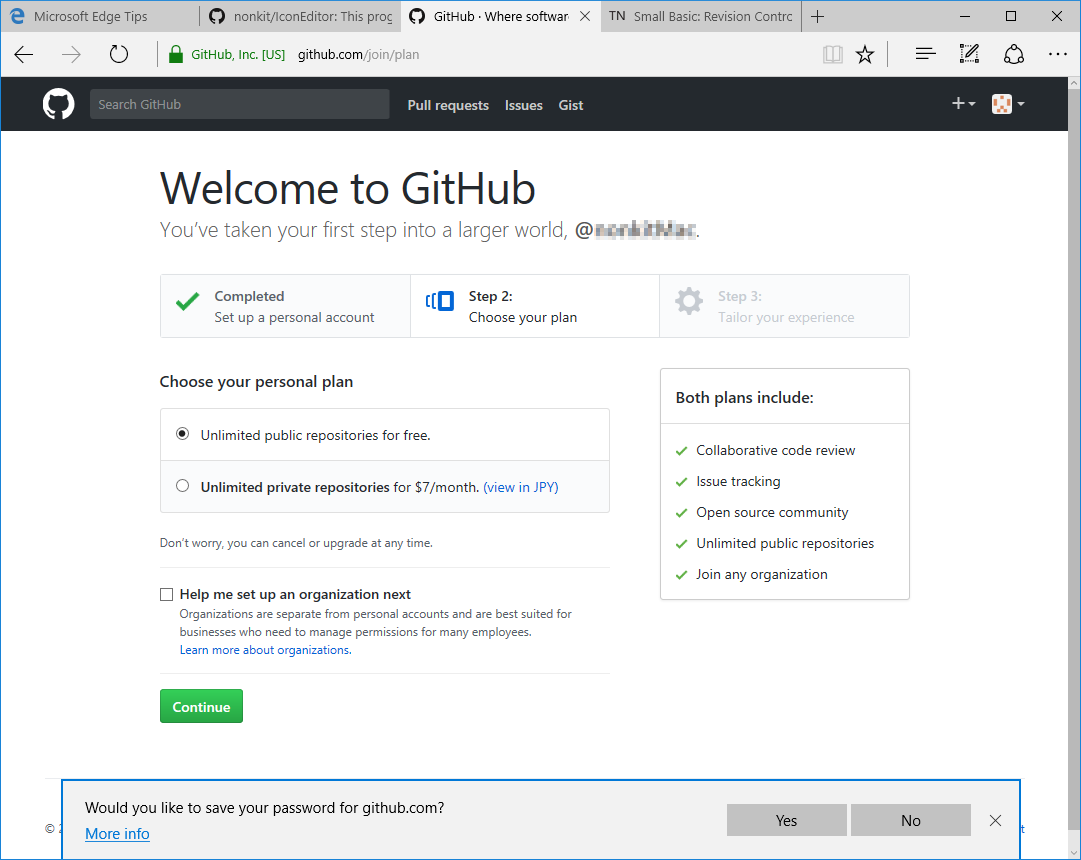Viewport: 1081px width, 860px height.
Task: Switch to Microsoft Edge Tips tab
Action: 100,16
